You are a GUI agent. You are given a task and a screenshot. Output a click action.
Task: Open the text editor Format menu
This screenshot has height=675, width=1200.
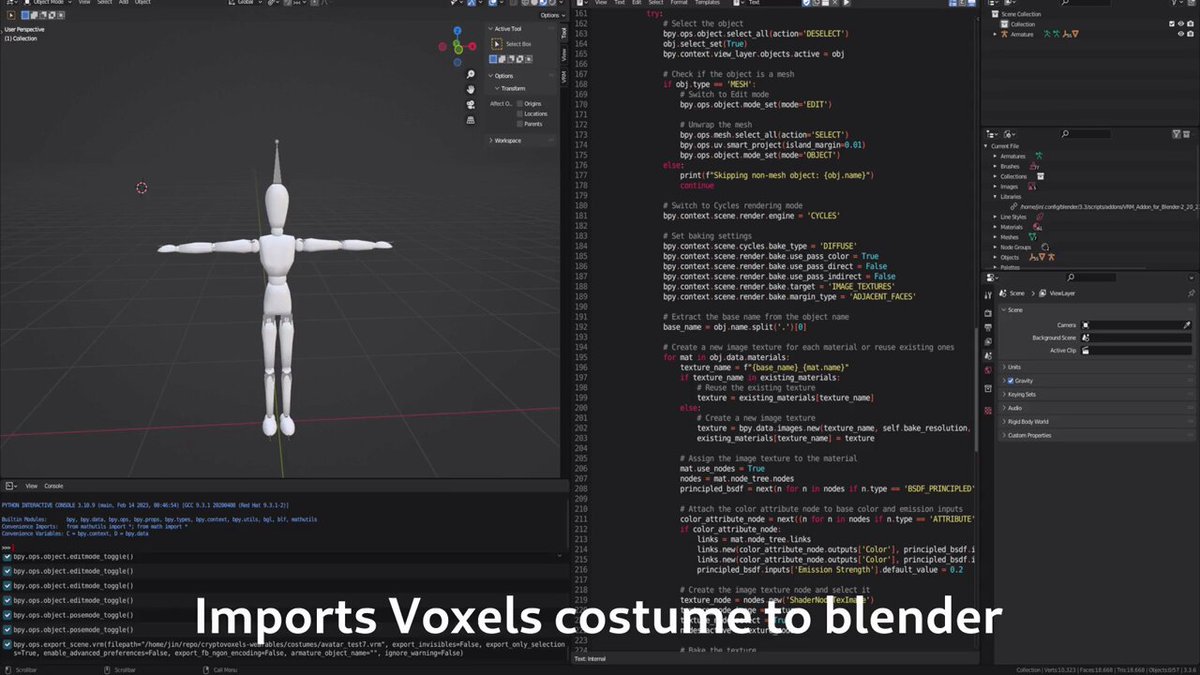pyautogui.click(x=679, y=3)
